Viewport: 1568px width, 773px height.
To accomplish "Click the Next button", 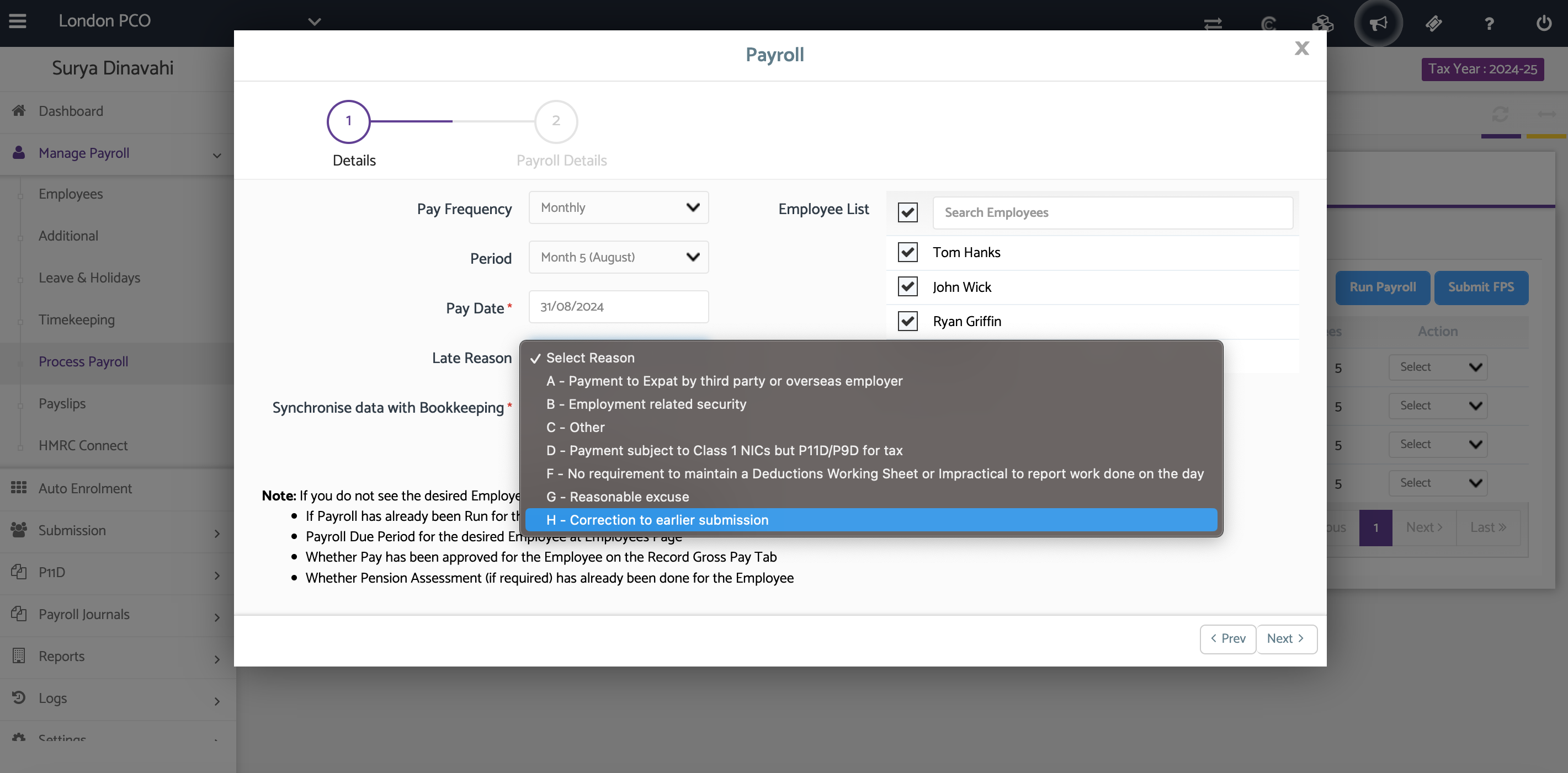I will (1285, 638).
